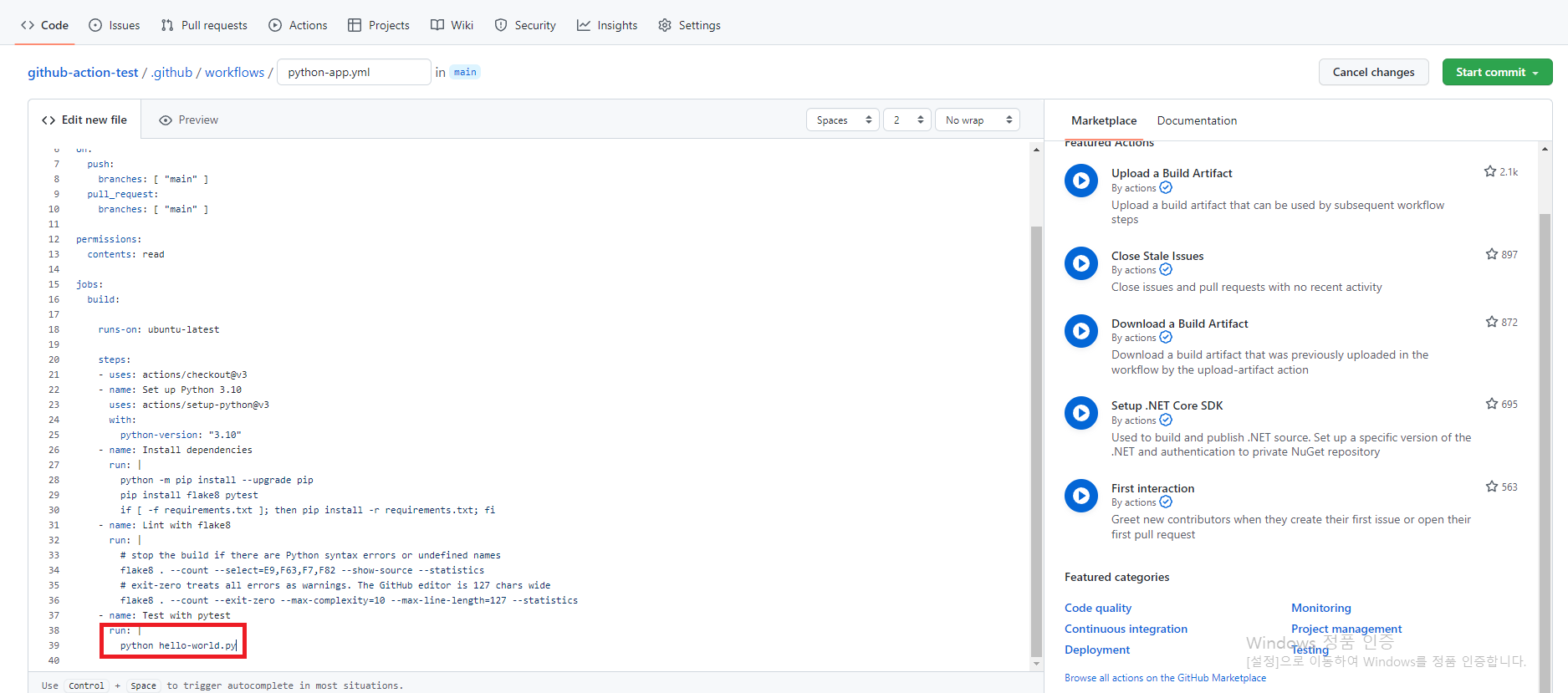Open Download a Build Artifact action
1568x693 pixels.
coord(1179,324)
